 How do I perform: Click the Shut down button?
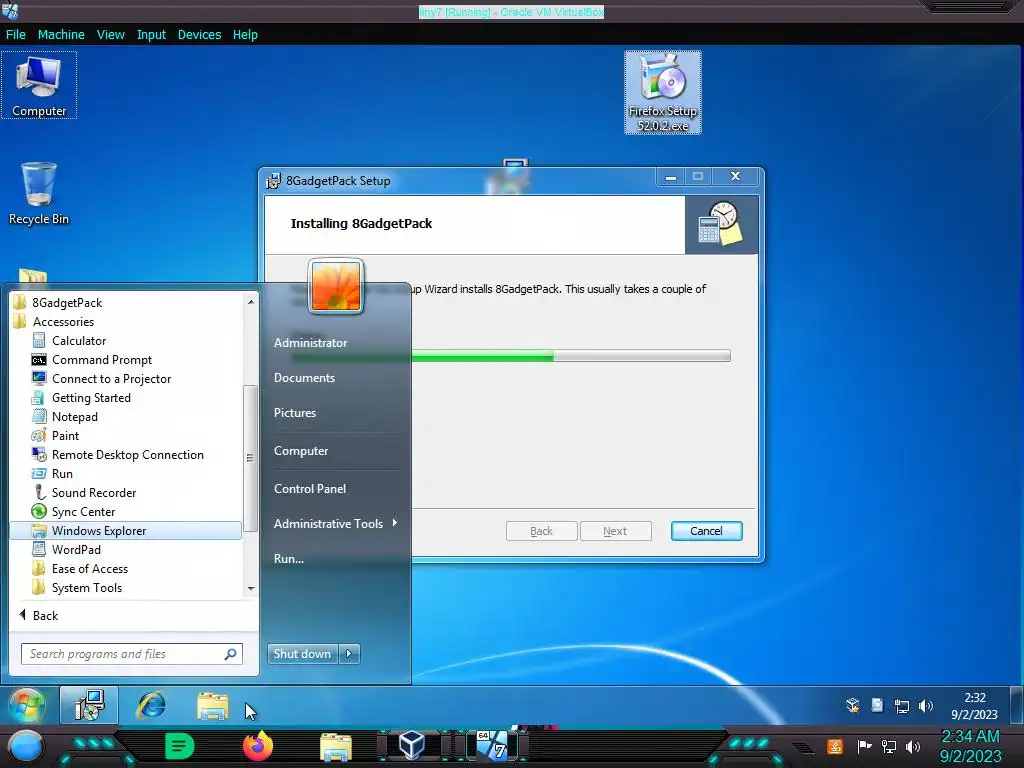303,654
